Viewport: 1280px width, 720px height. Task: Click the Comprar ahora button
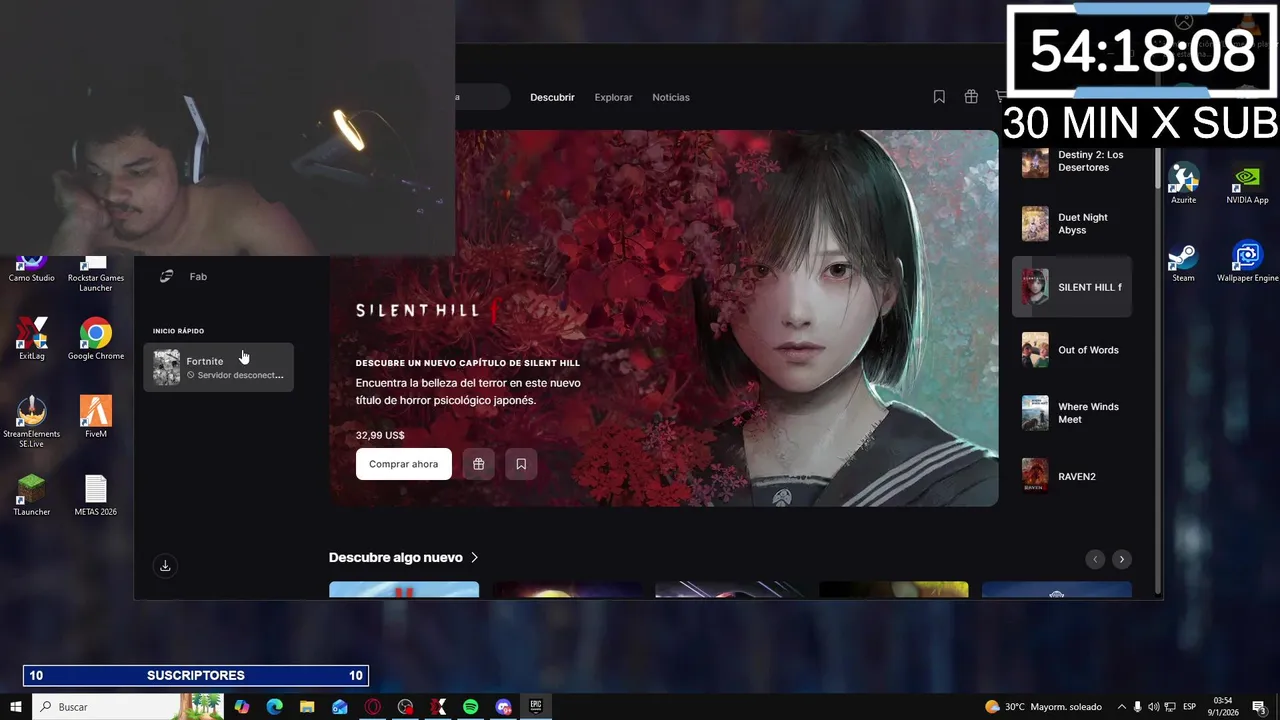point(404,464)
